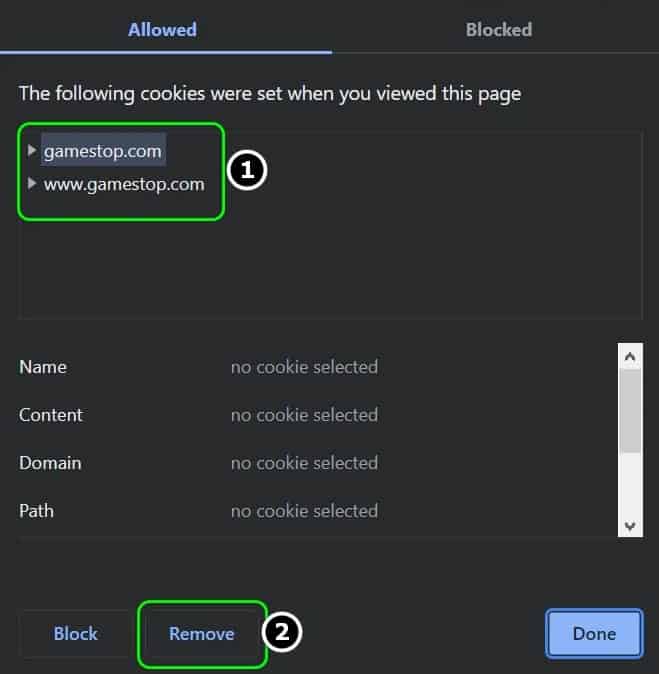Click the cookie details scrollbar thumb
This screenshot has height=674, width=659.
click(x=630, y=411)
